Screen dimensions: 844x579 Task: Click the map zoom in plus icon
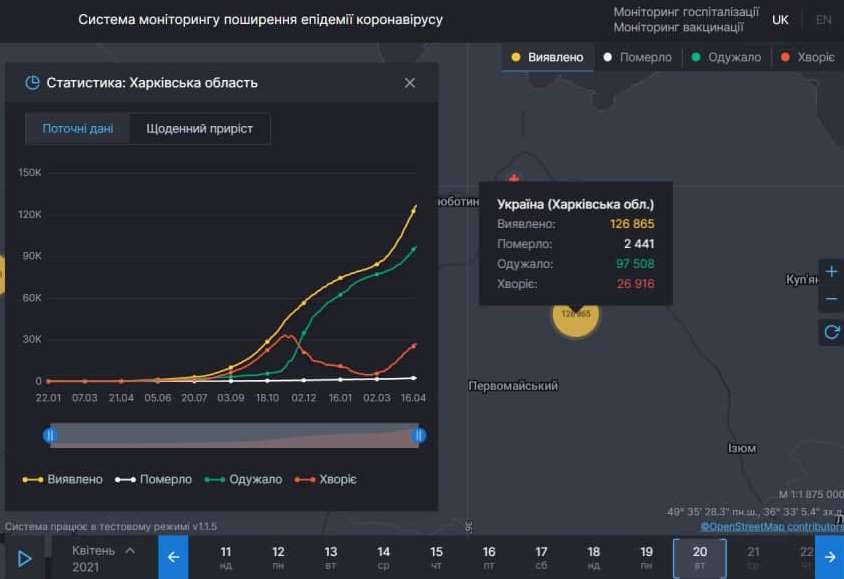tap(831, 270)
